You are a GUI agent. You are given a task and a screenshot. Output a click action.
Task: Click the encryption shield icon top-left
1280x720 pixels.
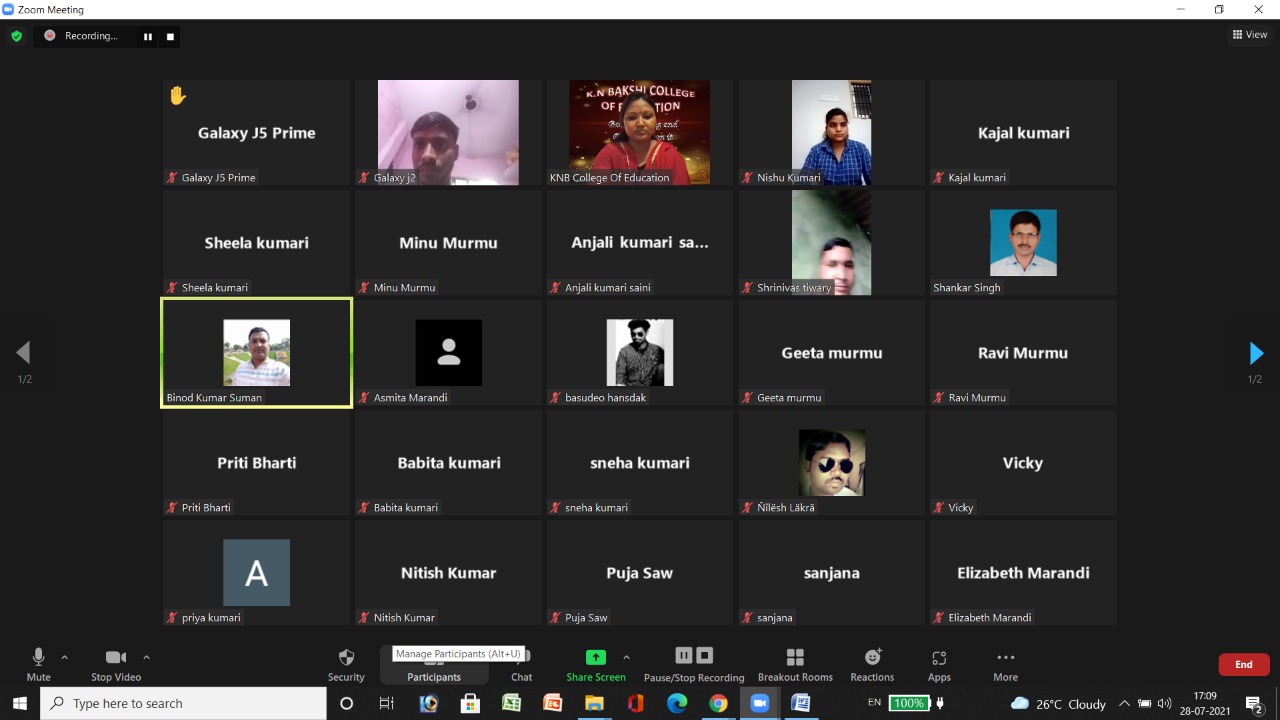[x=16, y=36]
